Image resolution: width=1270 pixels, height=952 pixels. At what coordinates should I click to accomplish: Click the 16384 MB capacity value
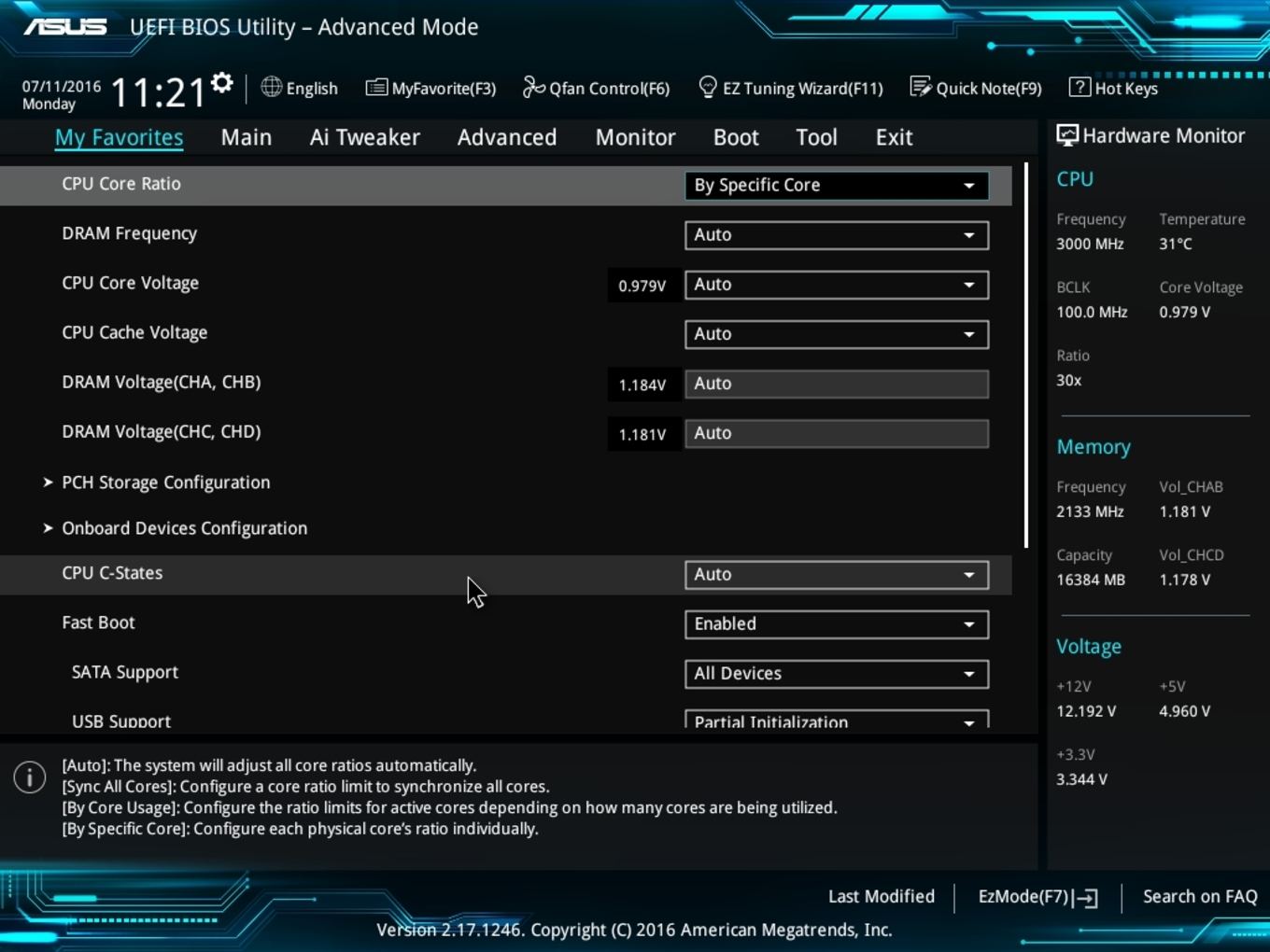click(x=1091, y=580)
